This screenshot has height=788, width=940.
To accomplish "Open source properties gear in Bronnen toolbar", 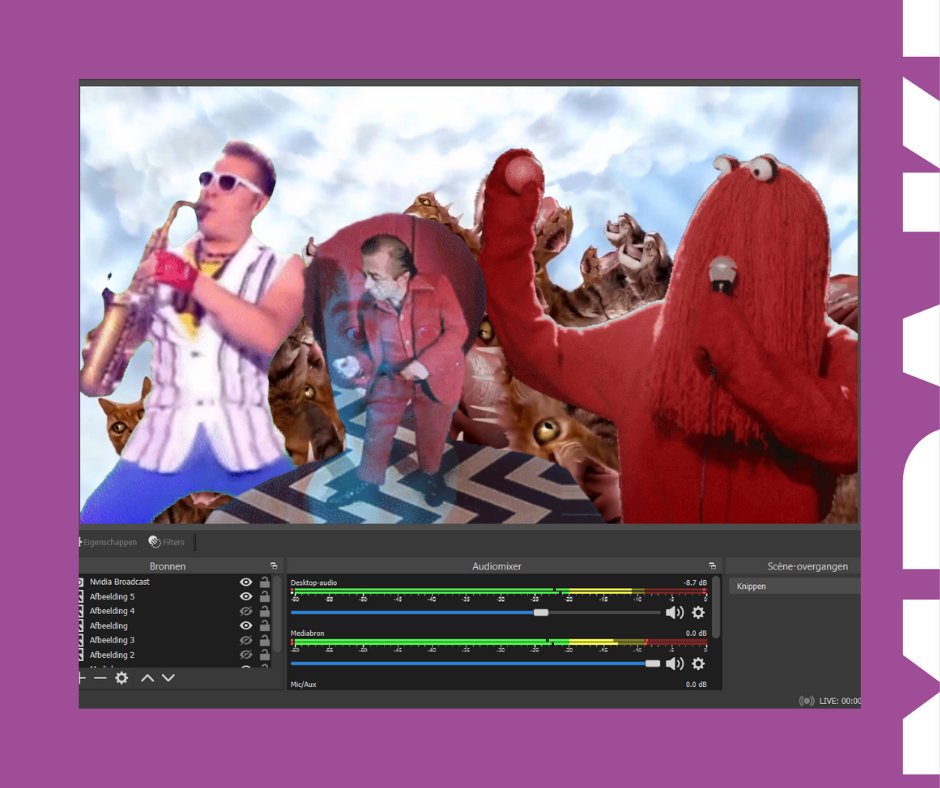I will pyautogui.click(x=122, y=678).
